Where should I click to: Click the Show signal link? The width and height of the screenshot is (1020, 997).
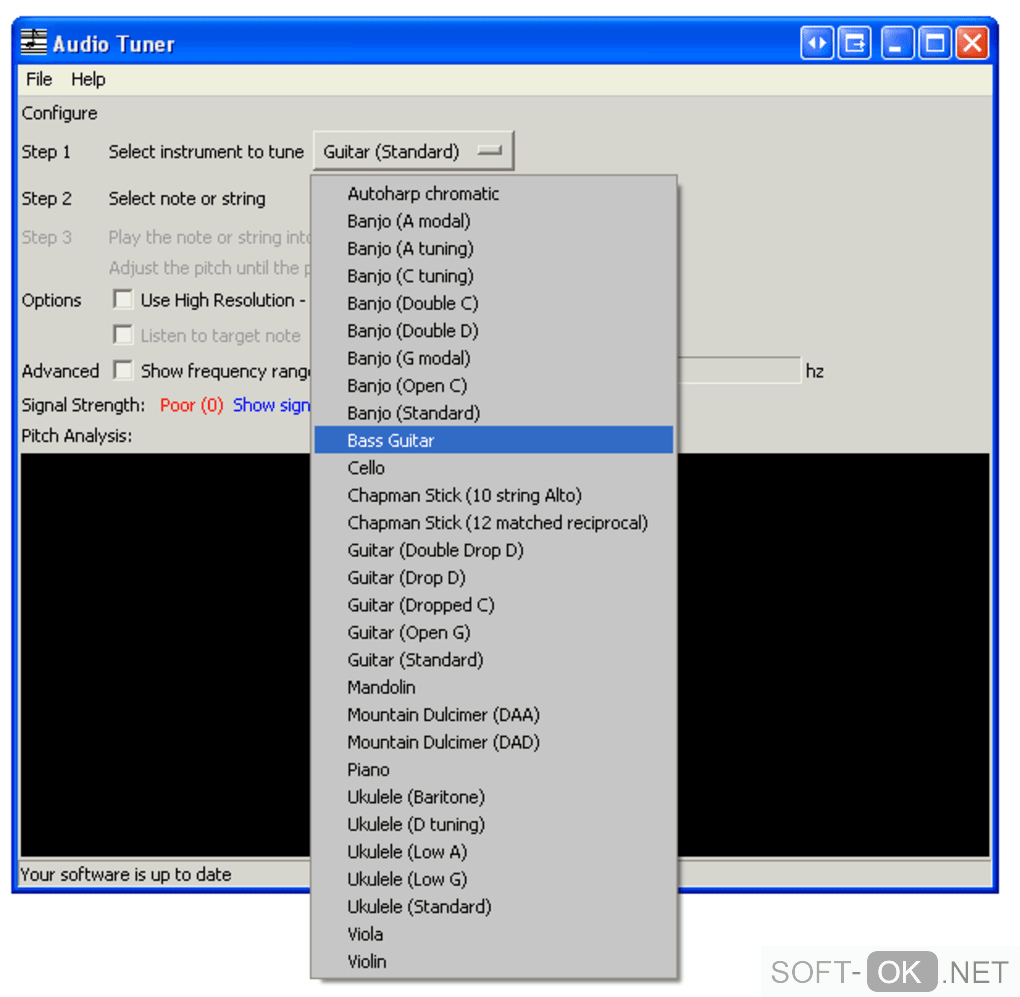pos(271,405)
